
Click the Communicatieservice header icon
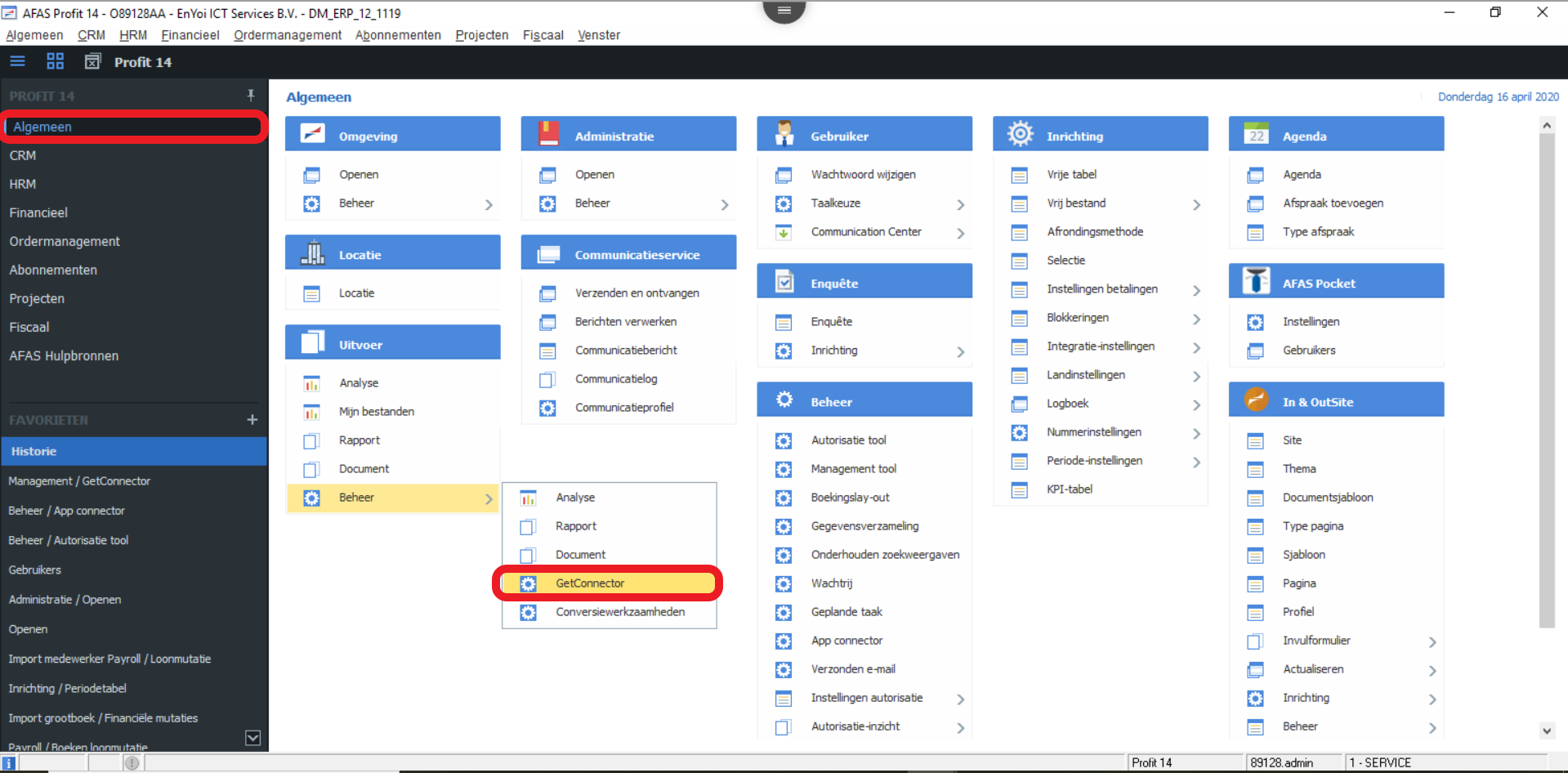pos(549,254)
